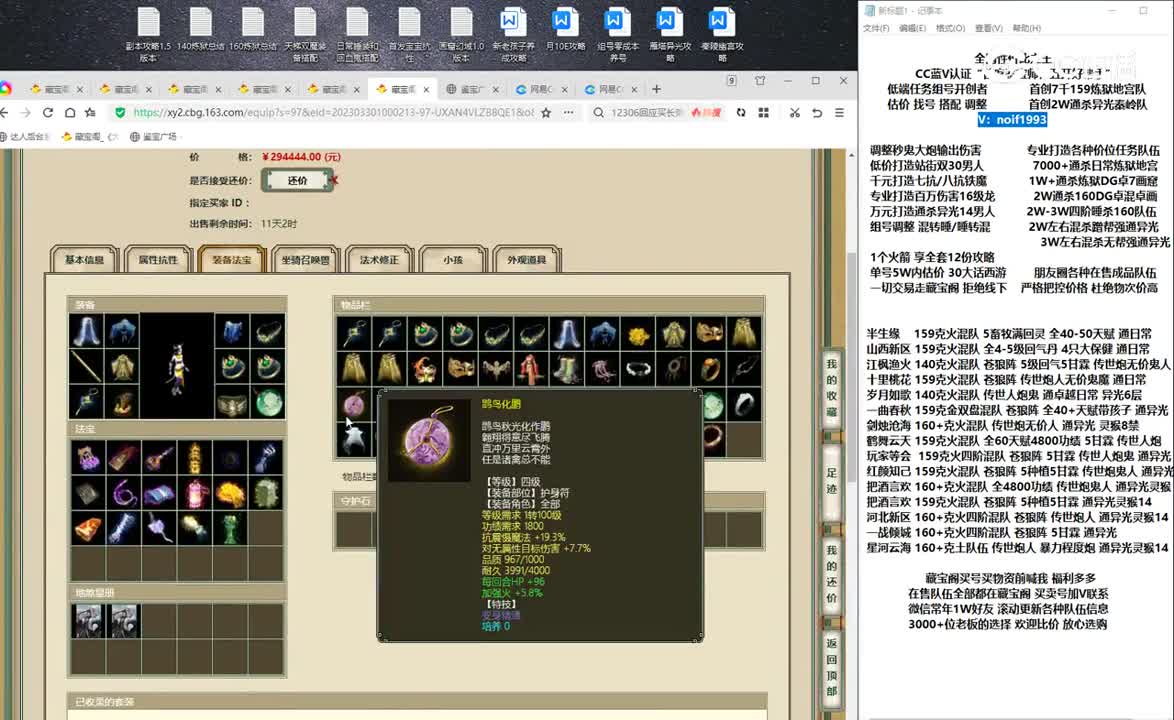This screenshot has height=720, width=1174.
Task: Open desktop file 天梯双魔装备搭配
Action: tap(305, 34)
